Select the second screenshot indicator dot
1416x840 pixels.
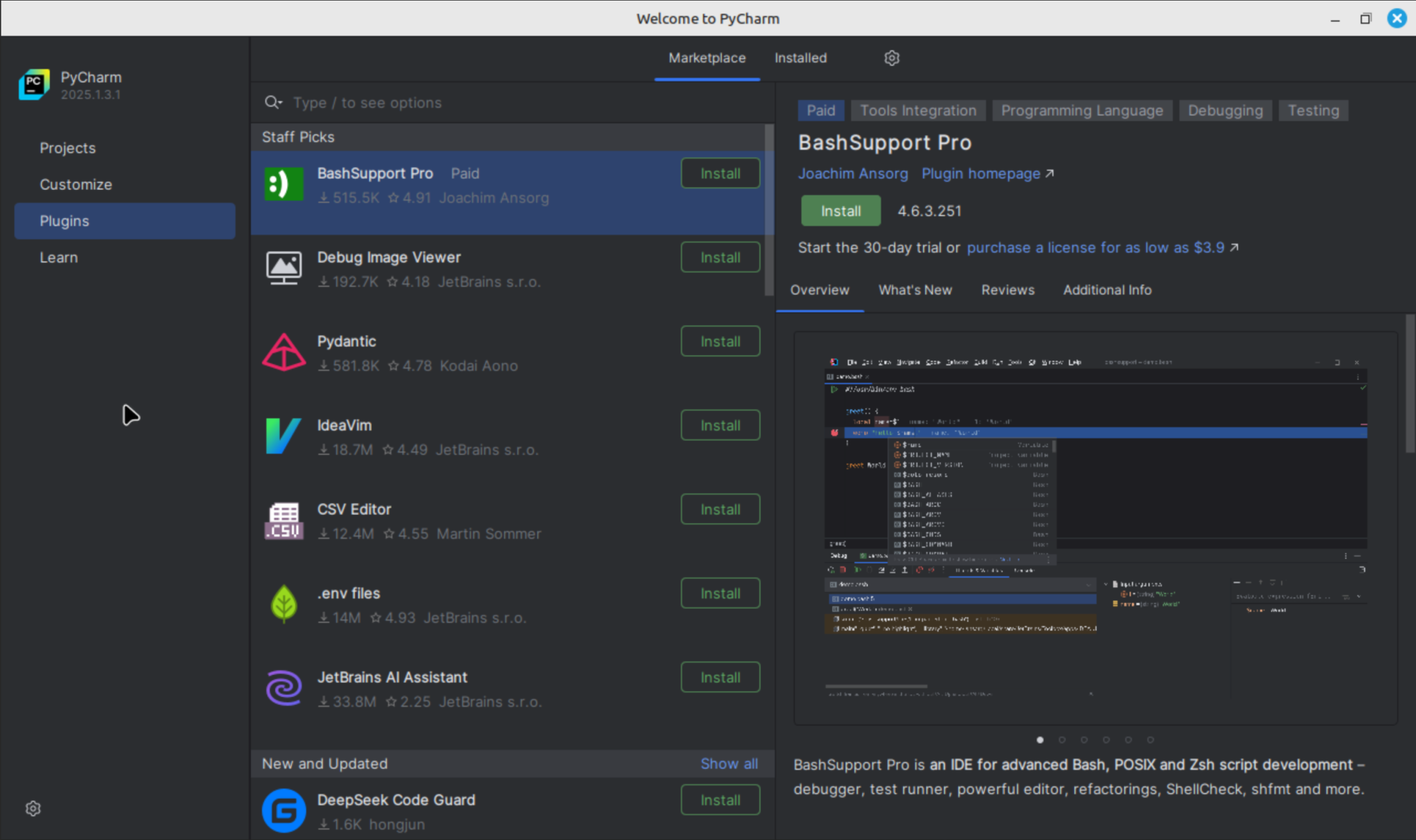click(1062, 739)
